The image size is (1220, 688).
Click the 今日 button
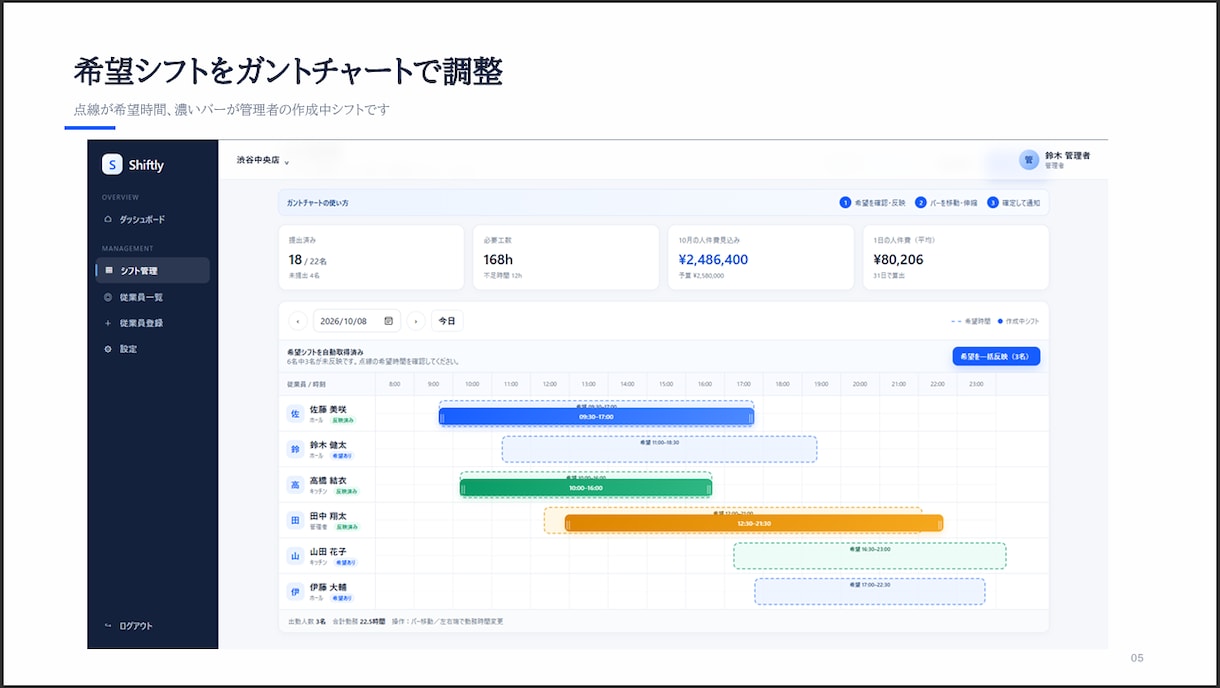(x=447, y=321)
